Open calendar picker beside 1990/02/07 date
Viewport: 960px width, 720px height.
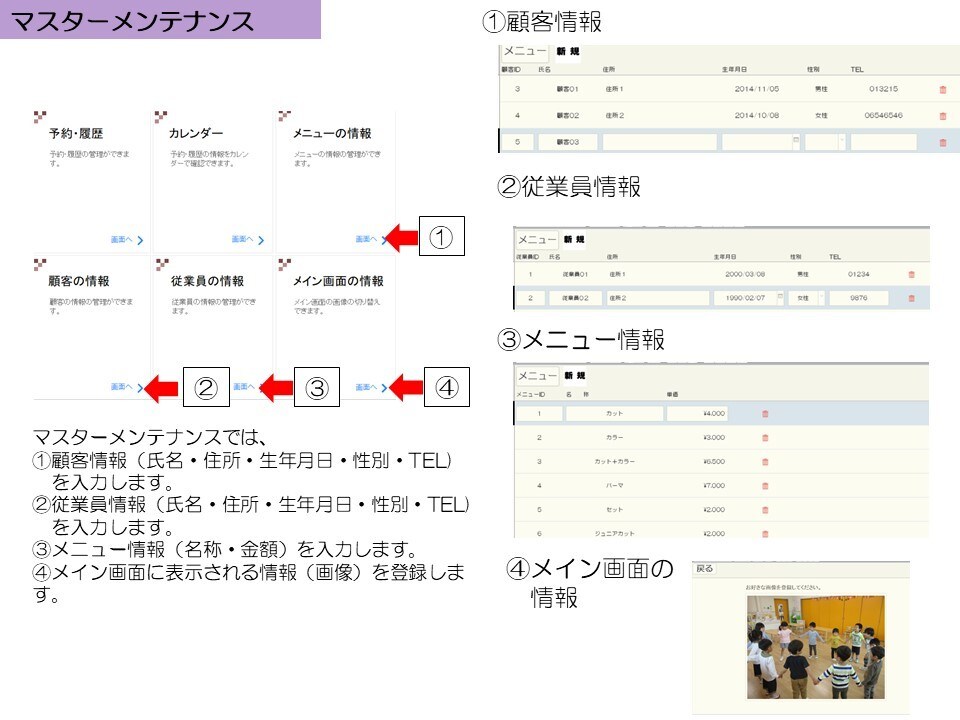click(x=780, y=297)
